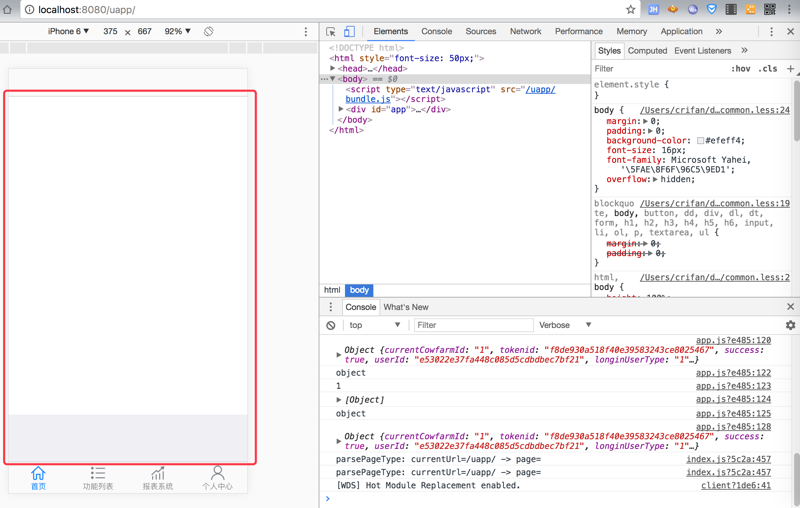Click the shield extension icon
The image size is (800, 508).
click(x=712, y=9)
